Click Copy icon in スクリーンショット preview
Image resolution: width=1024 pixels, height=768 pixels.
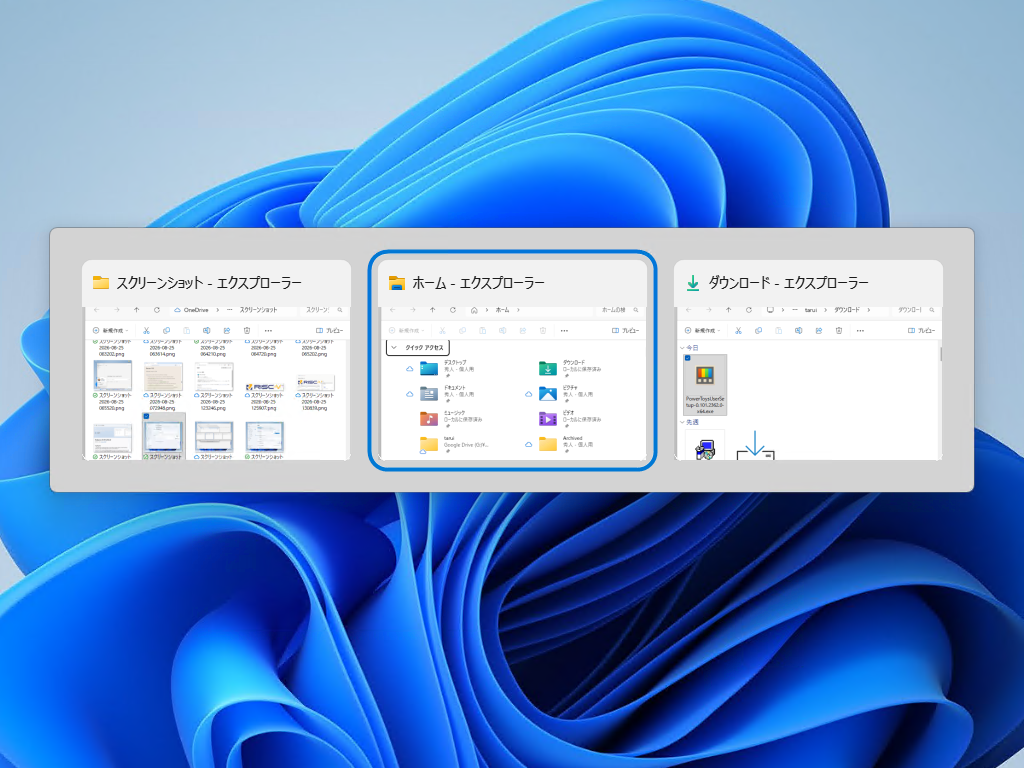coord(167,330)
